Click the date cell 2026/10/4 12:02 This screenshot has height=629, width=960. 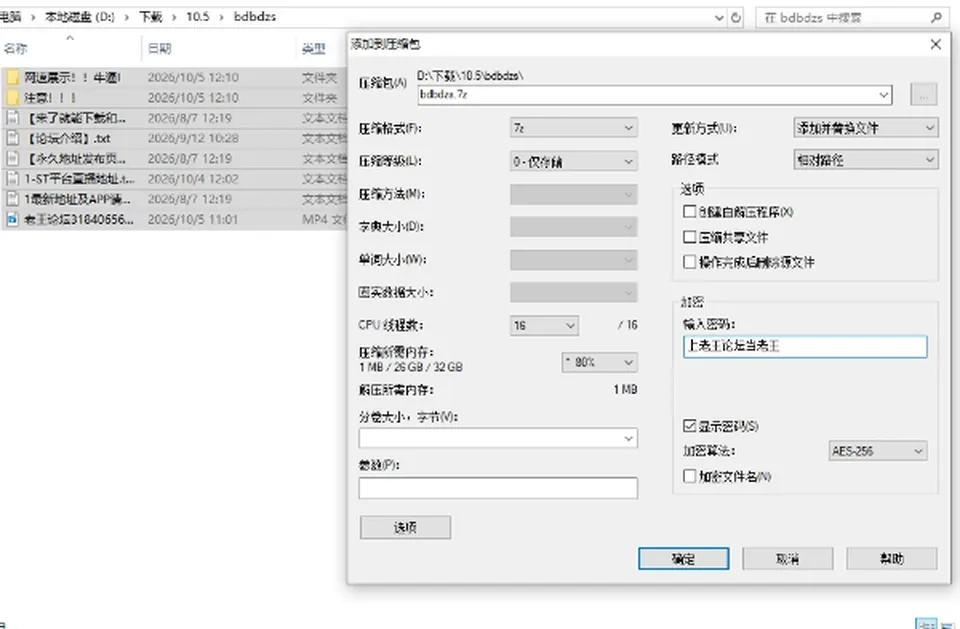193,179
